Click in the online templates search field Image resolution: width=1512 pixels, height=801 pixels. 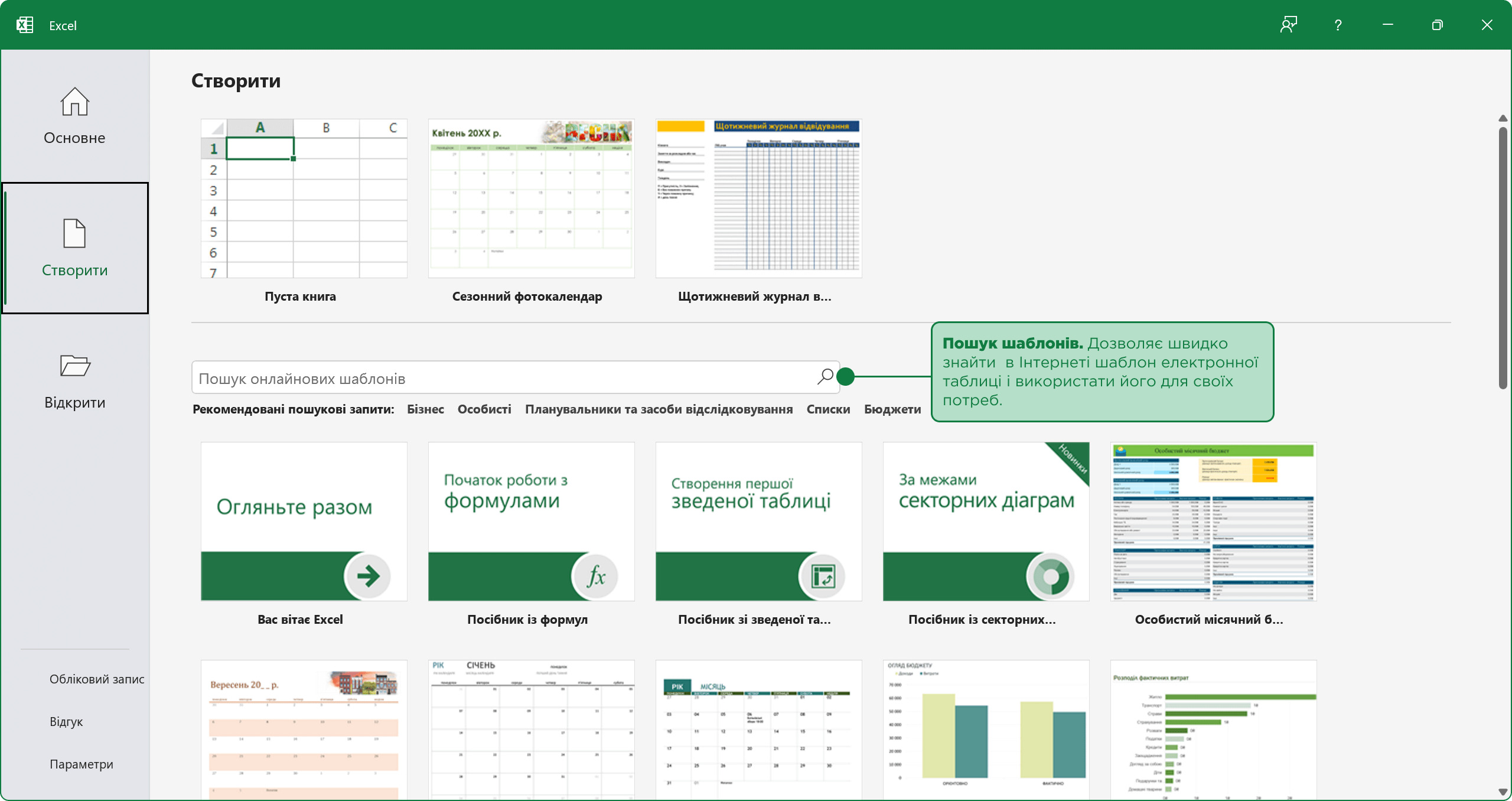point(502,379)
